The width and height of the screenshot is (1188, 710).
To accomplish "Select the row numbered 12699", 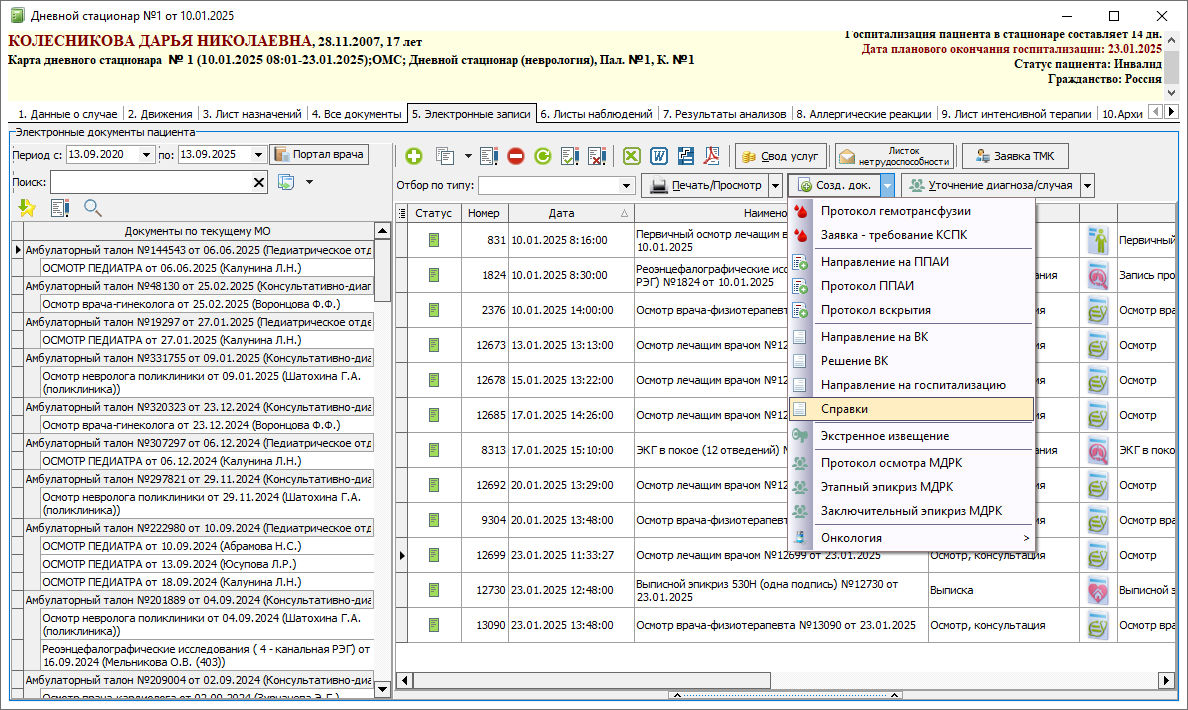I will tap(786, 555).
